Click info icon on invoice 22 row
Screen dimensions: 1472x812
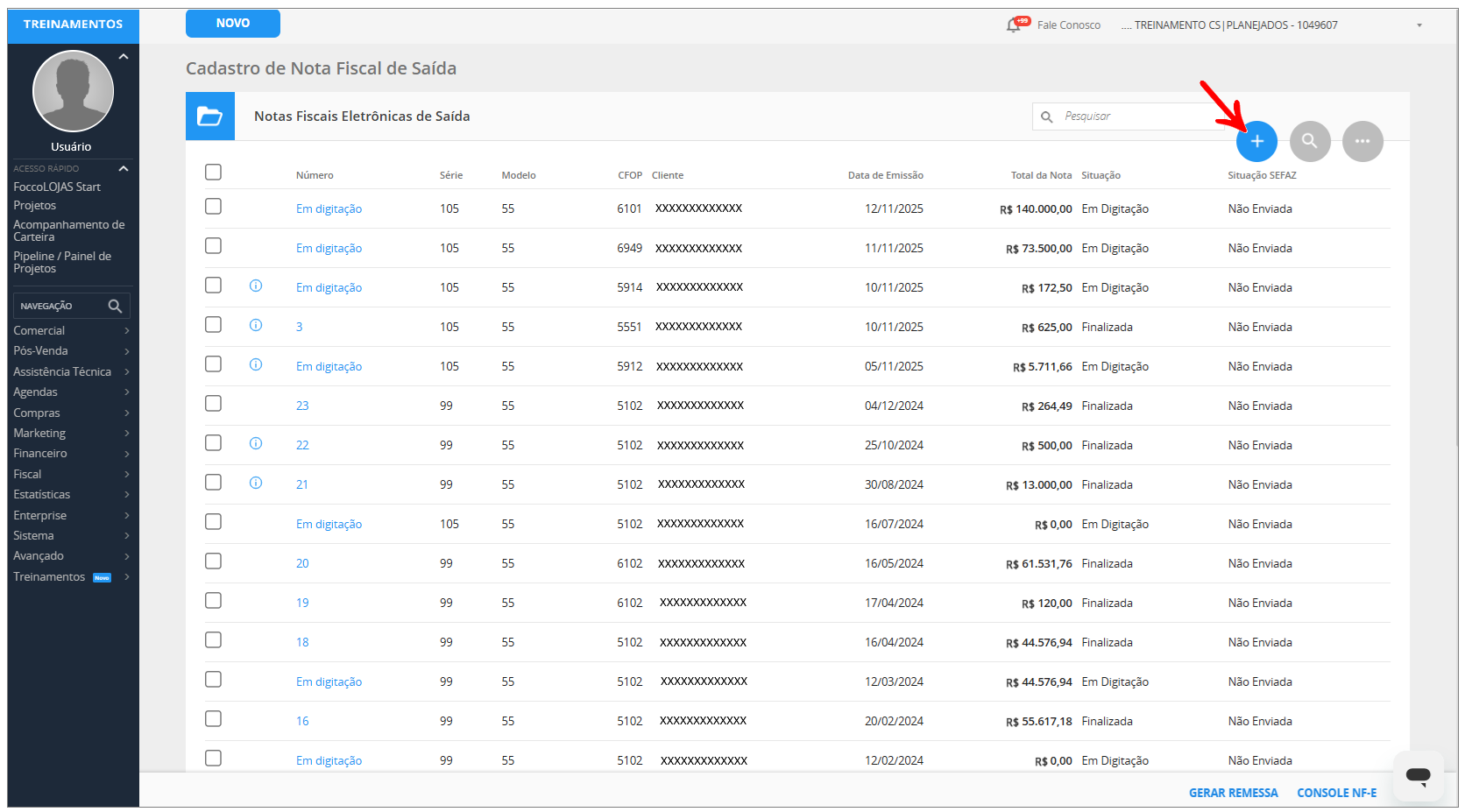[256, 443]
